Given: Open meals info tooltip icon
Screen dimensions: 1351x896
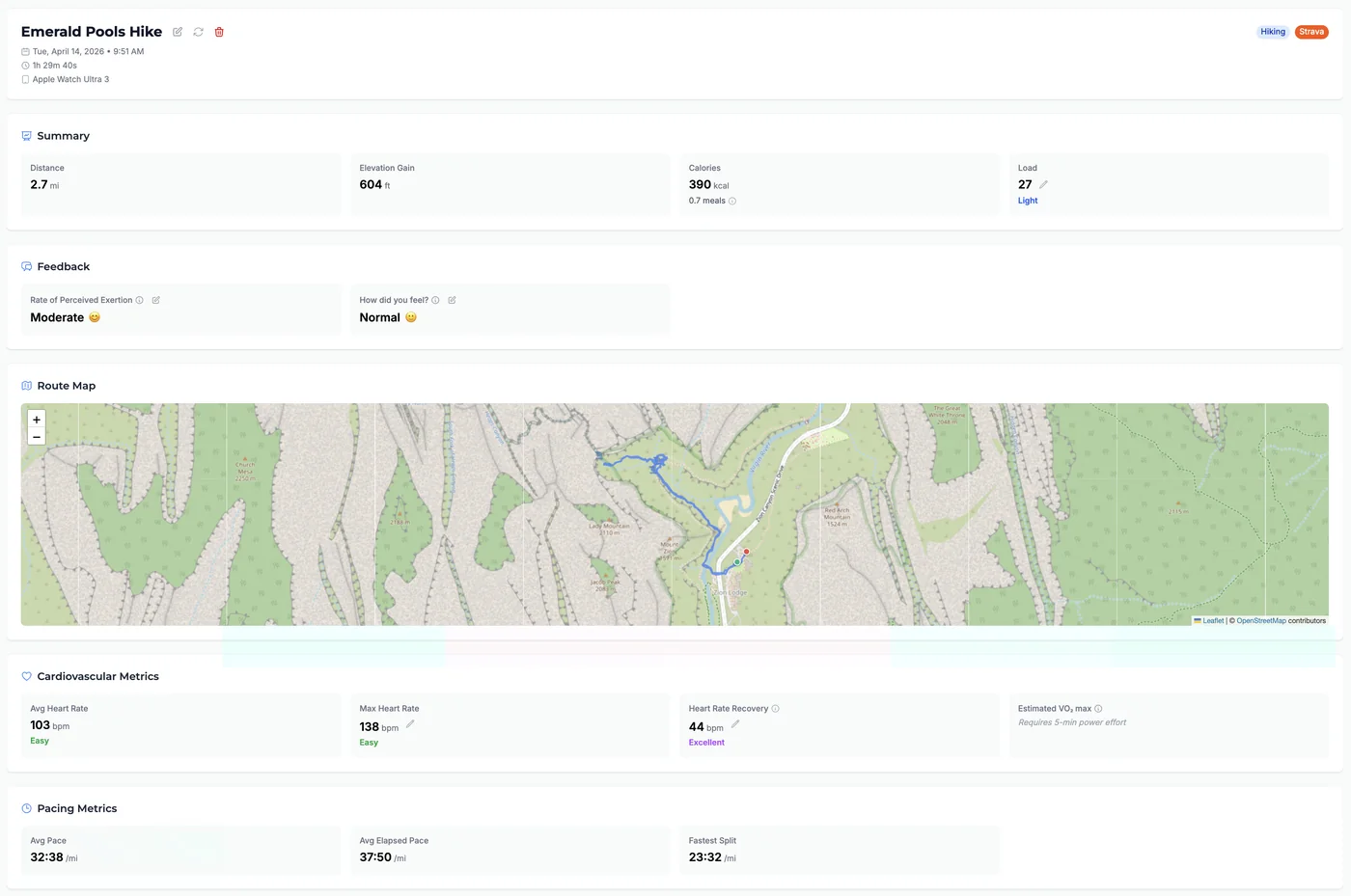Looking at the screenshot, I should pos(732,201).
